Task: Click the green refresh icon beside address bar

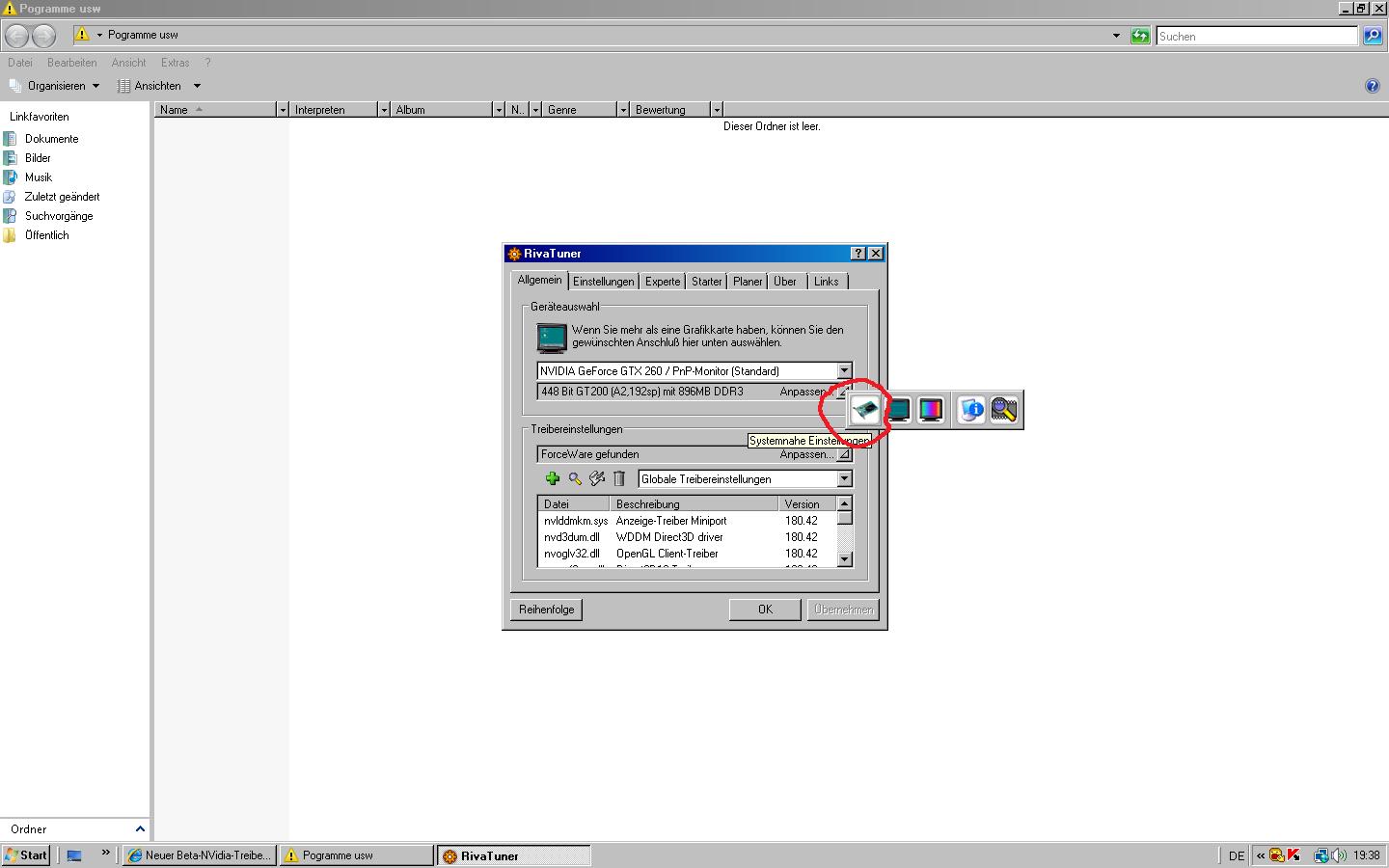Action: coord(1140,36)
